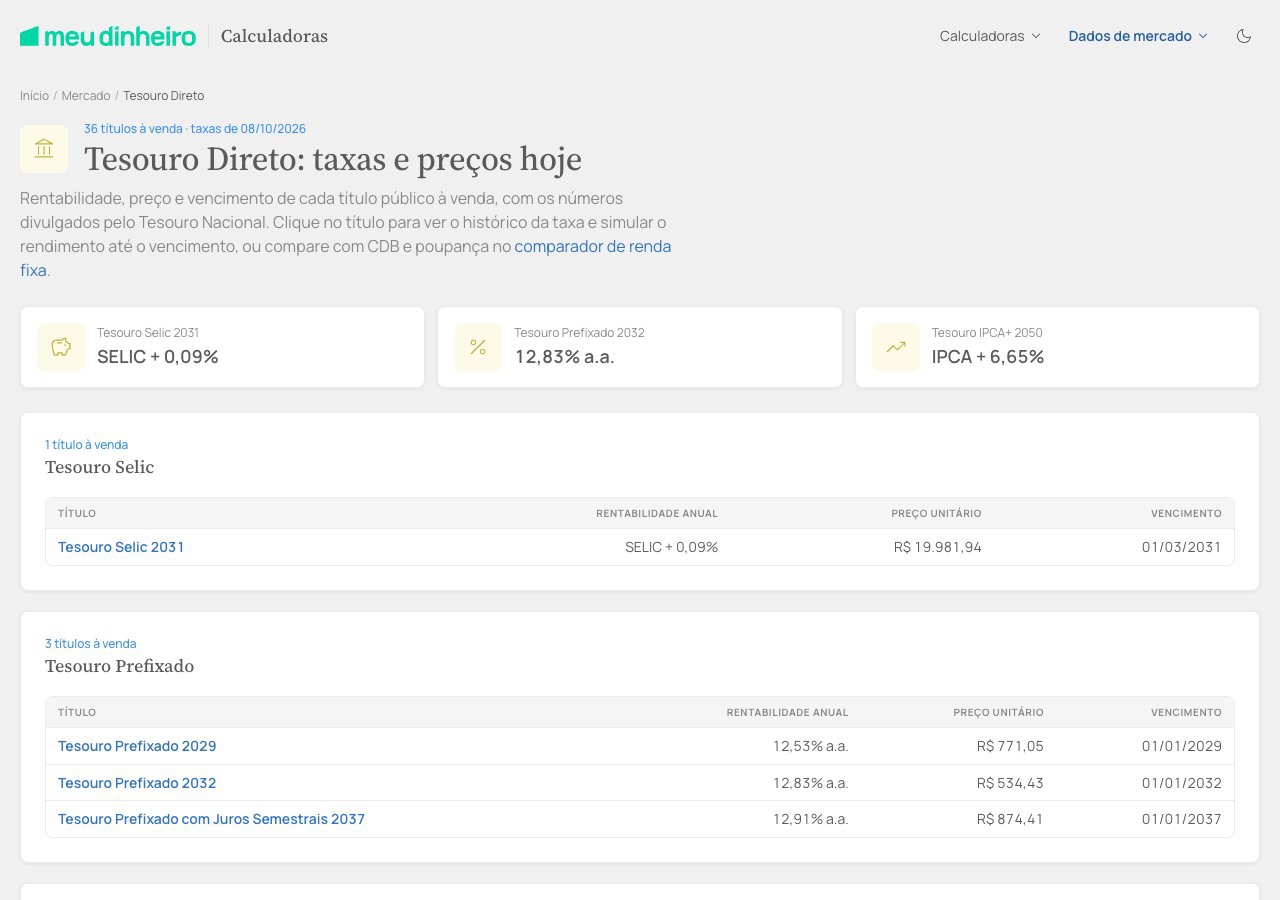The width and height of the screenshot is (1280, 900).
Task: Select the Tesouro Prefixado 2032 summary card
Action: 640,347
